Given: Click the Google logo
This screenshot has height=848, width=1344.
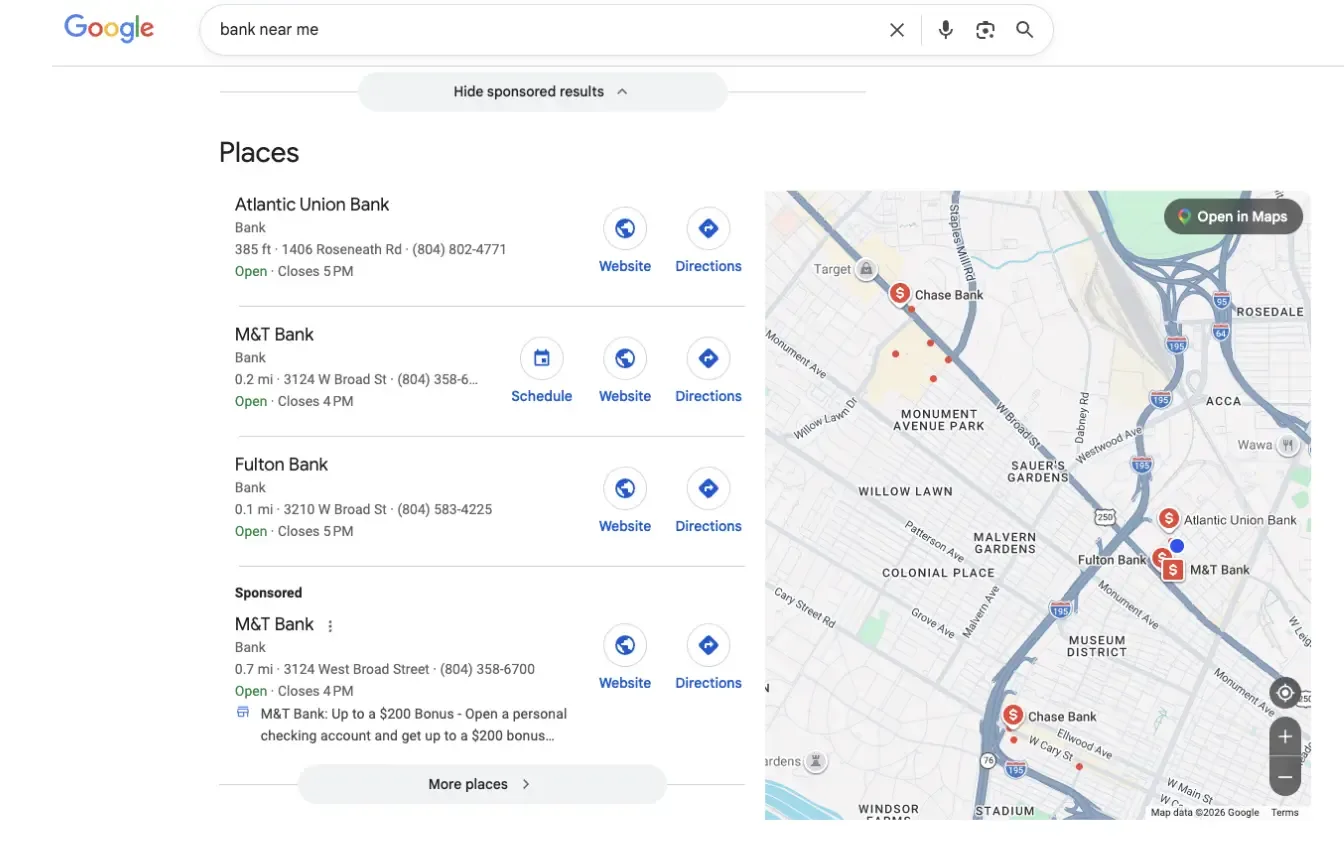Looking at the screenshot, I should tap(109, 29).
